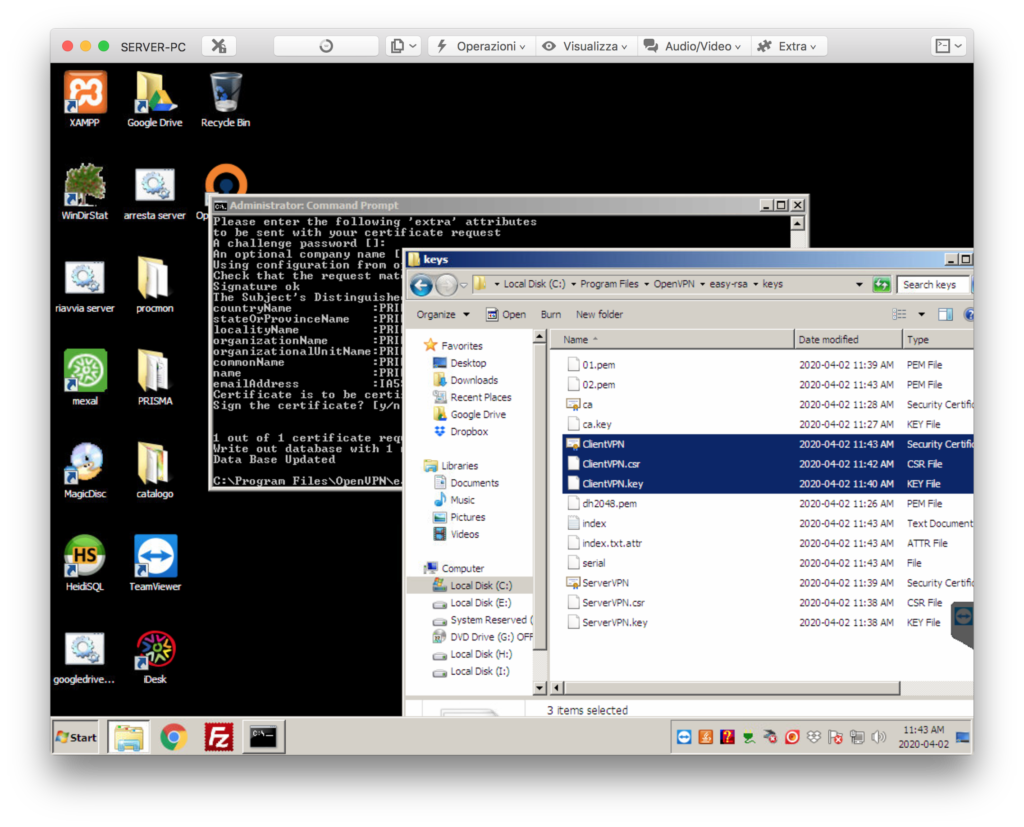Click the navigation pane down scroll arrow
The height and width of the screenshot is (827, 1024).
click(x=539, y=688)
